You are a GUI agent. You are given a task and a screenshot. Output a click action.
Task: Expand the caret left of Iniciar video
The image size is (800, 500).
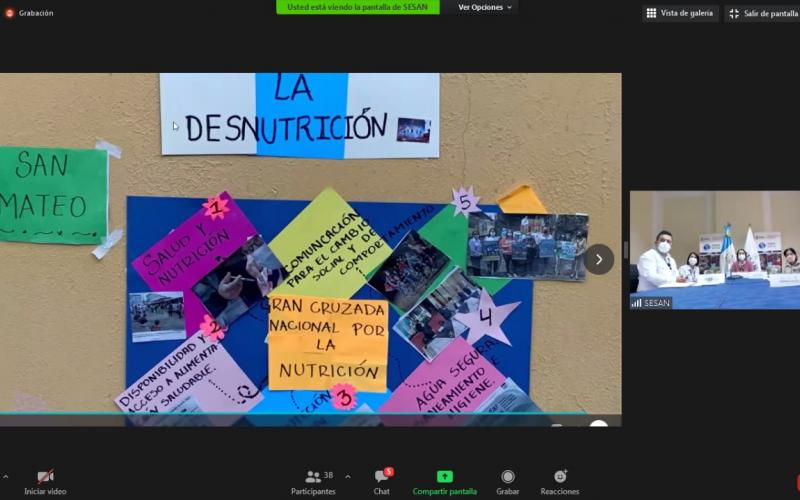pos(5,477)
